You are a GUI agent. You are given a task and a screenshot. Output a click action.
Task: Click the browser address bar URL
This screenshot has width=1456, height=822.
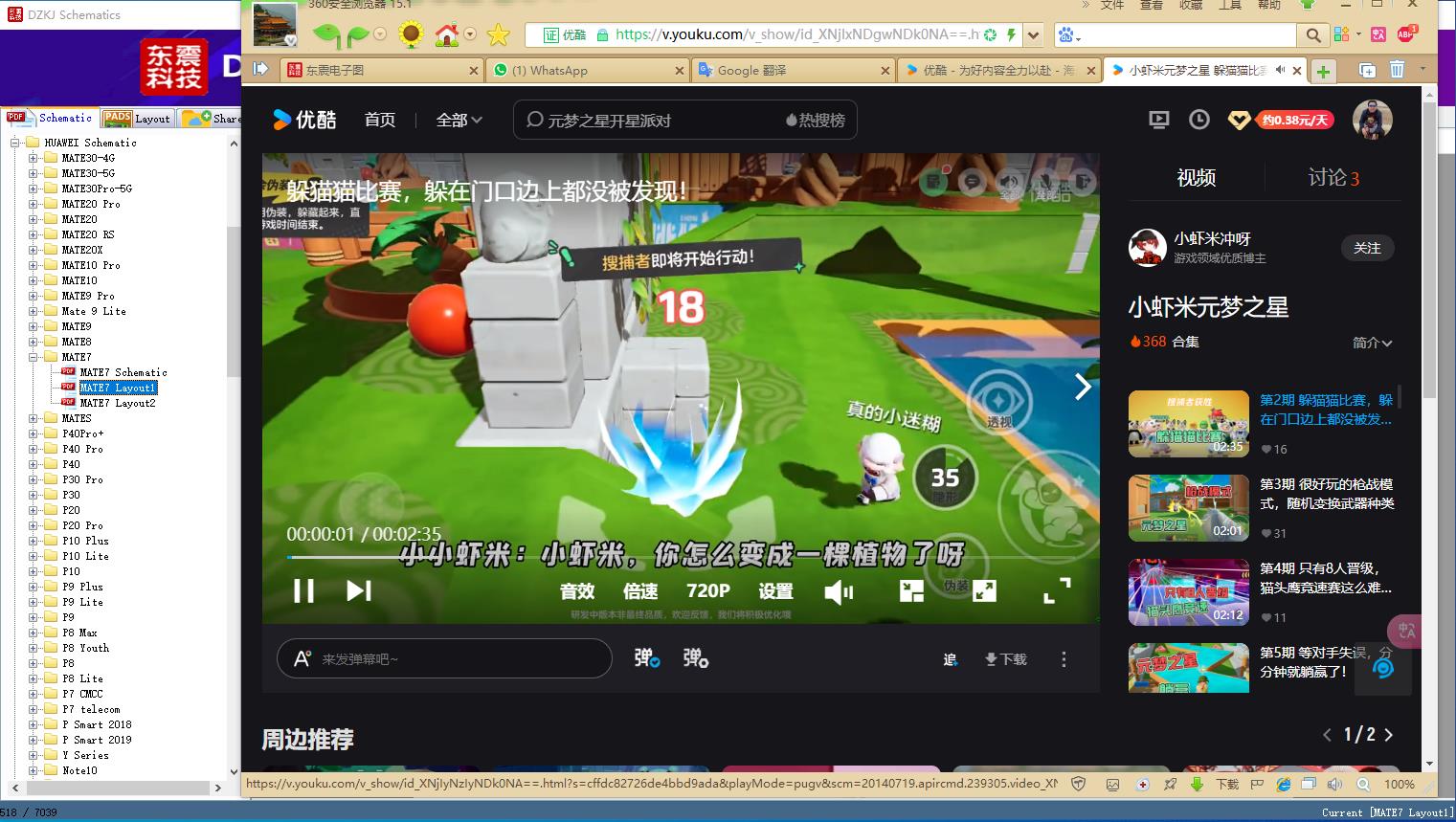point(796,34)
